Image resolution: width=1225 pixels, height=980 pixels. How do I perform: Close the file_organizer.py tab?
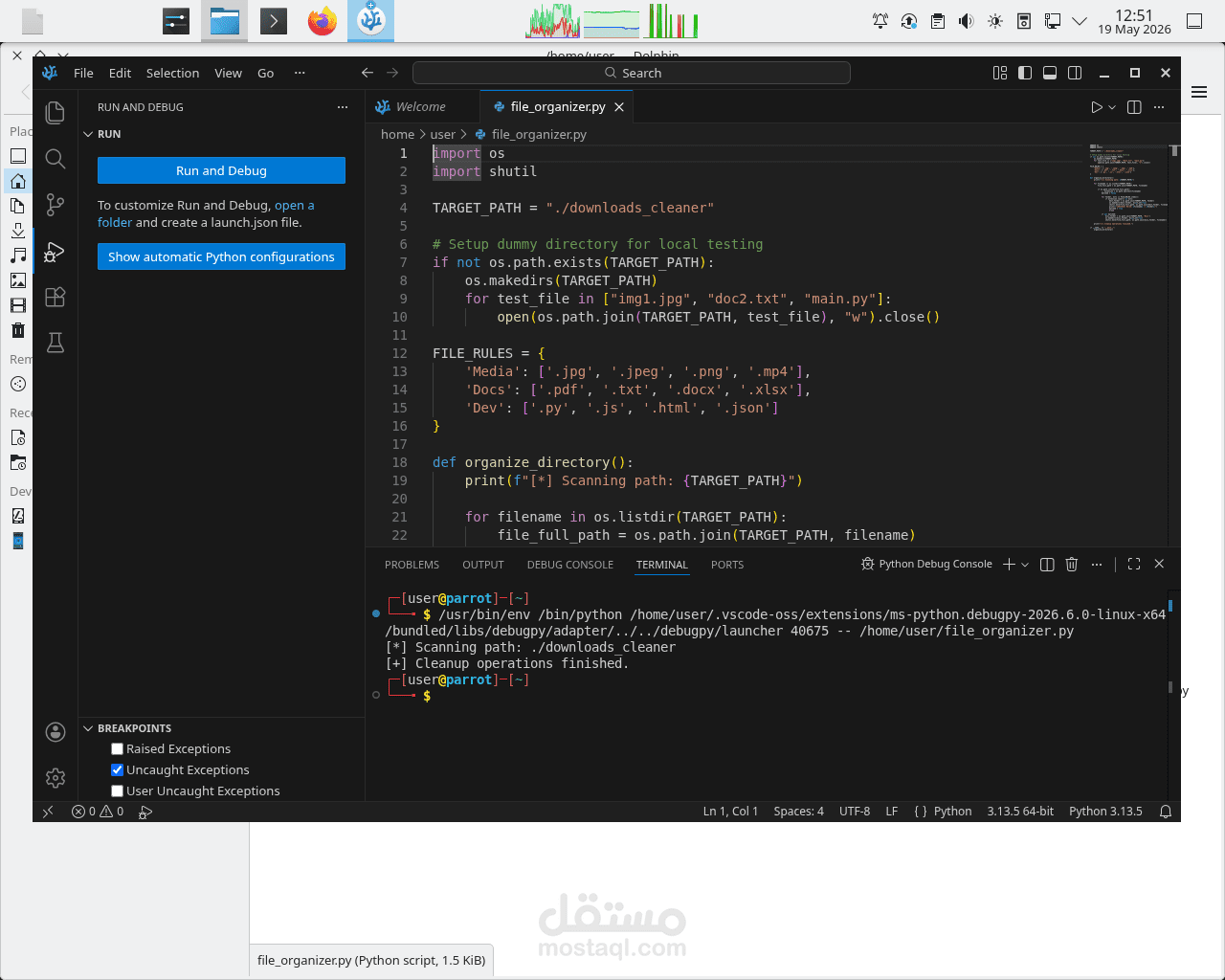coord(619,107)
